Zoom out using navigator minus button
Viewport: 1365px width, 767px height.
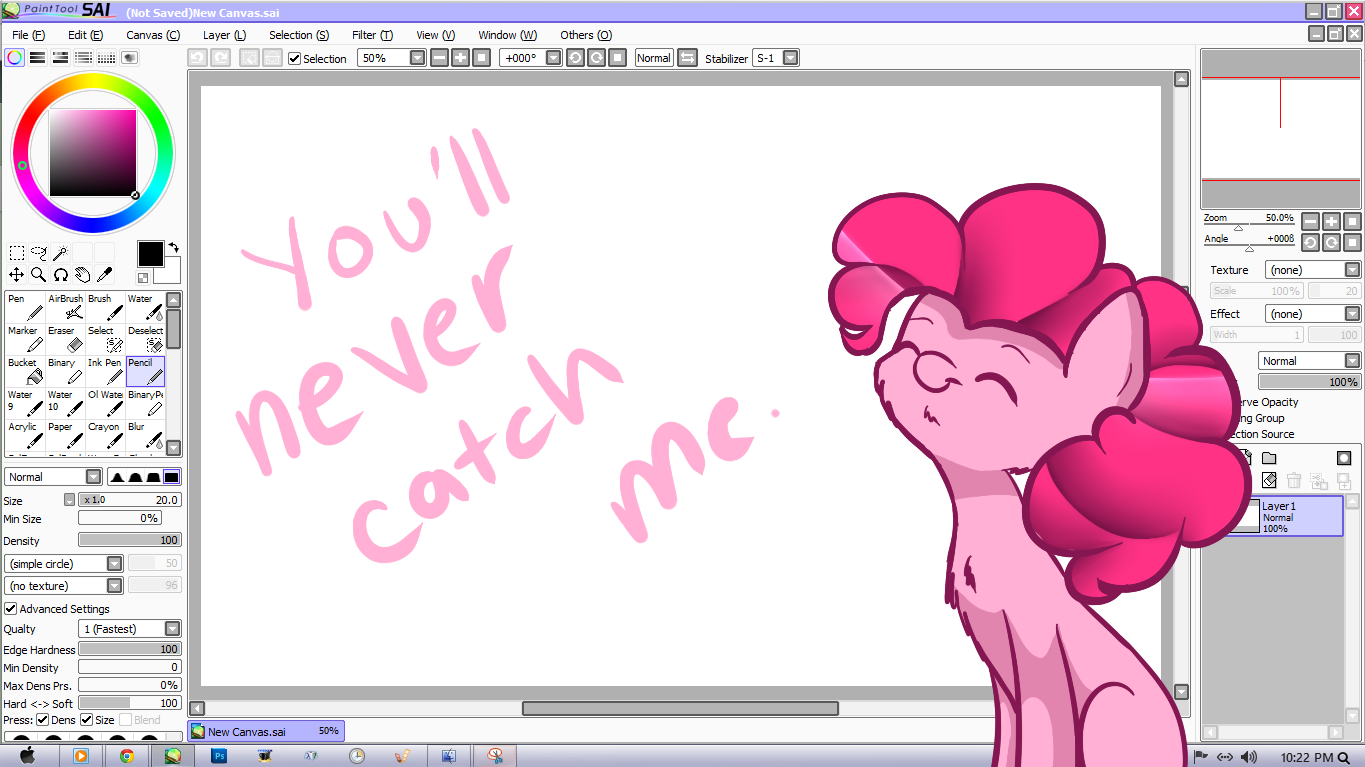click(x=1310, y=221)
